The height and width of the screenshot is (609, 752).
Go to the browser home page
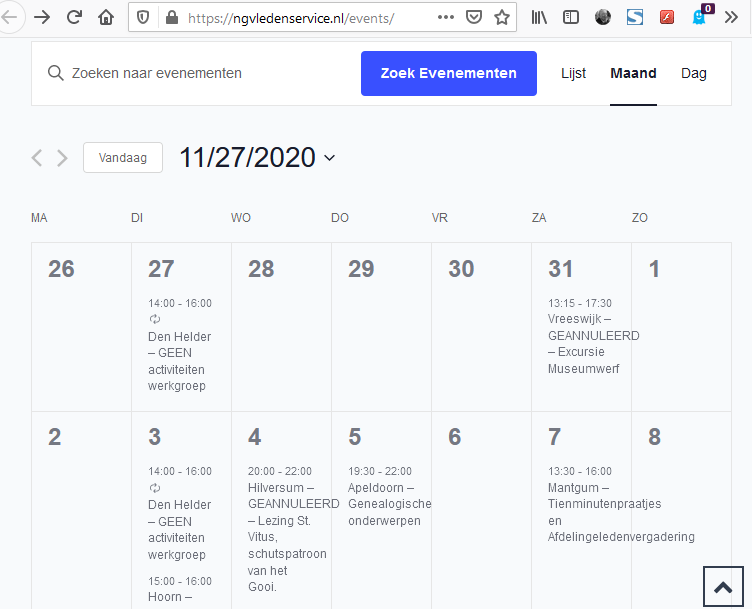click(x=106, y=17)
